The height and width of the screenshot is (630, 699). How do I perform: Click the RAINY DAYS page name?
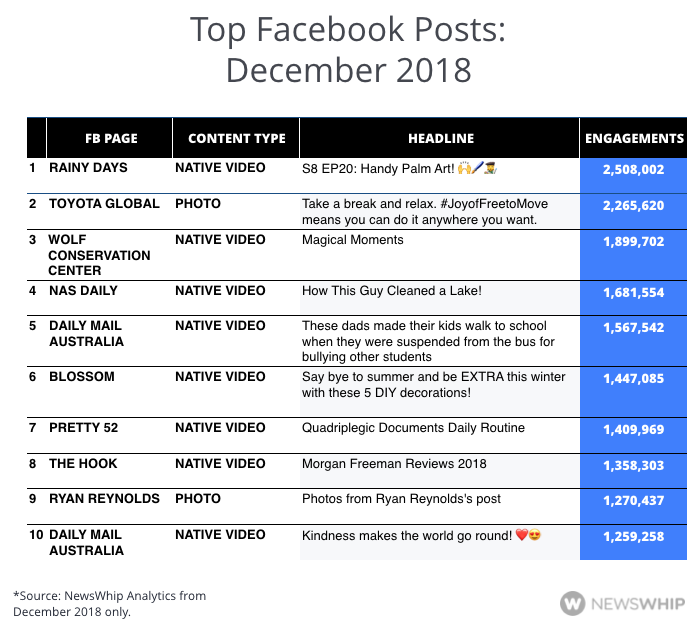(x=88, y=169)
